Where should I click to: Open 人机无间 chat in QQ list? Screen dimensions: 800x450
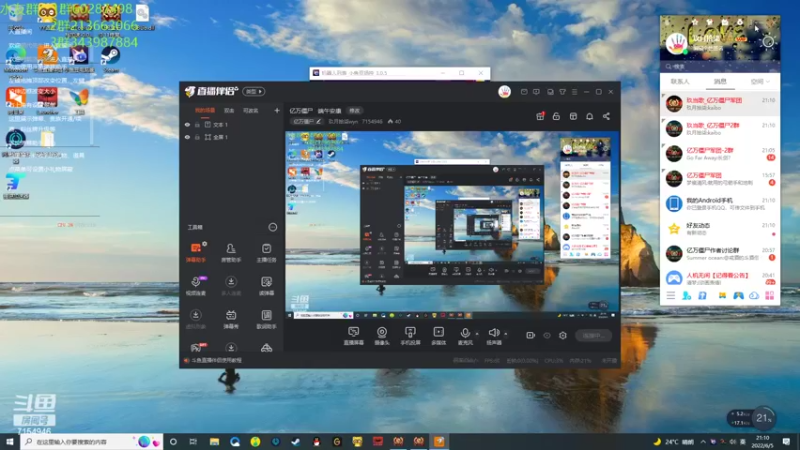(720, 278)
